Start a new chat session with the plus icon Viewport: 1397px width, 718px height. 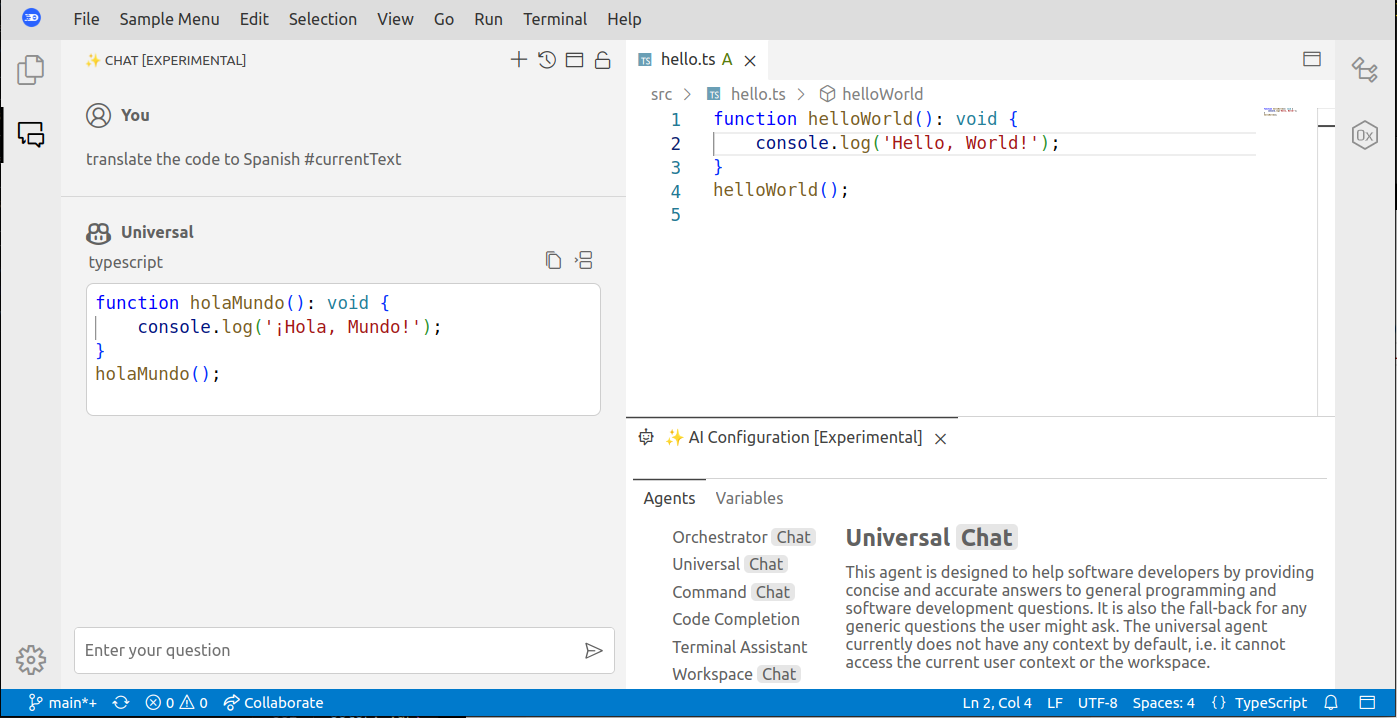point(519,59)
